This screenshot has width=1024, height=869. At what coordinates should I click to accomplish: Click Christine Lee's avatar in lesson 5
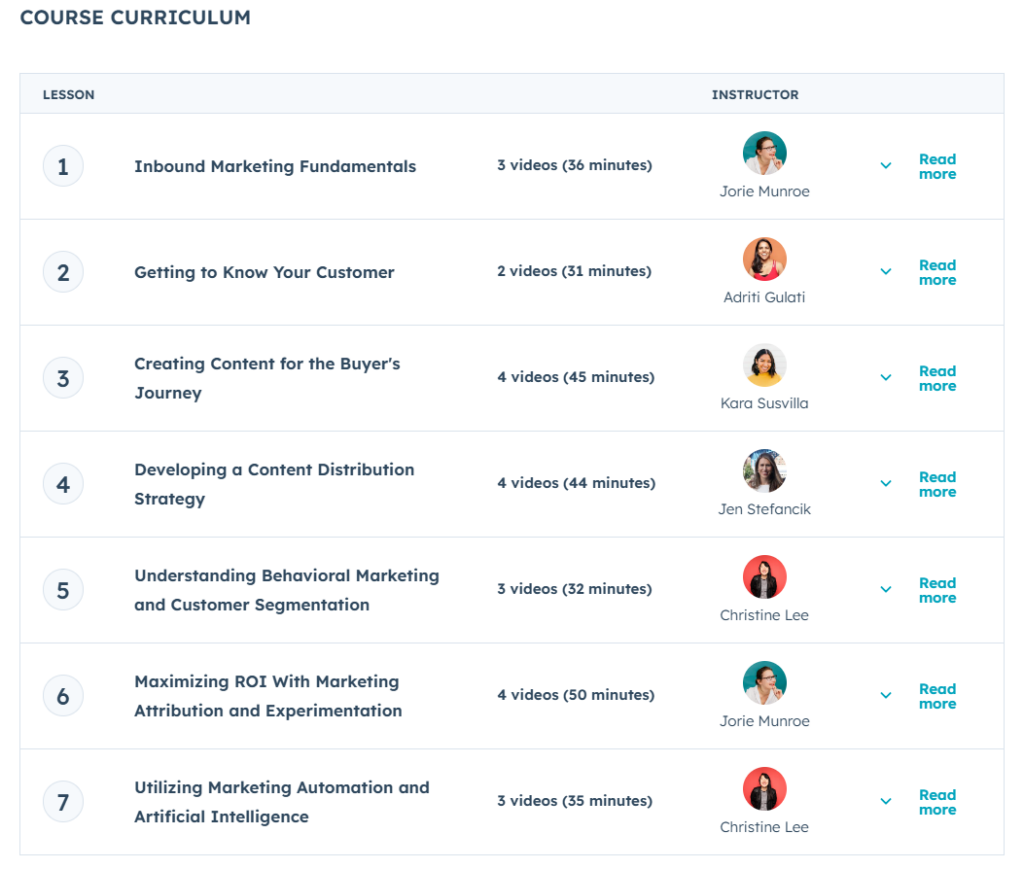(x=764, y=577)
